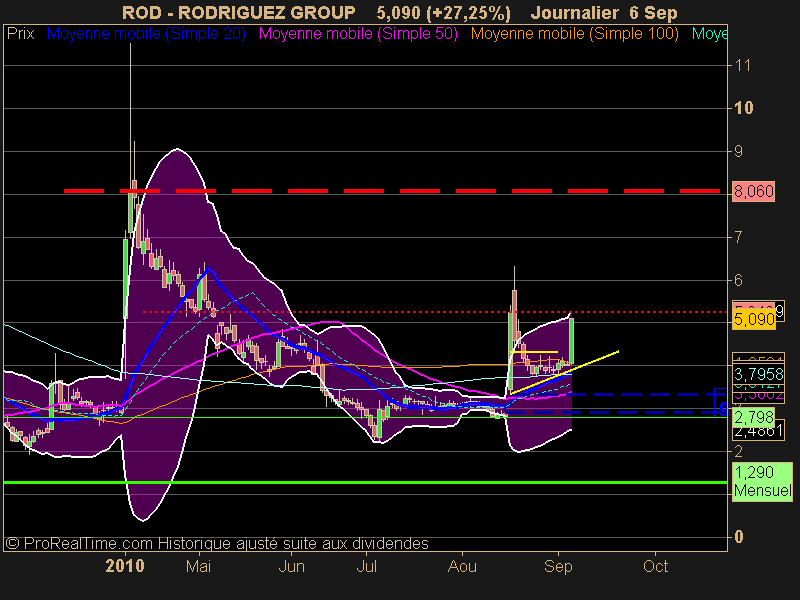Select 'Moyenne mobile (Simple 100)' legend entry
Viewport: 800px width, 600px height.
point(574,34)
